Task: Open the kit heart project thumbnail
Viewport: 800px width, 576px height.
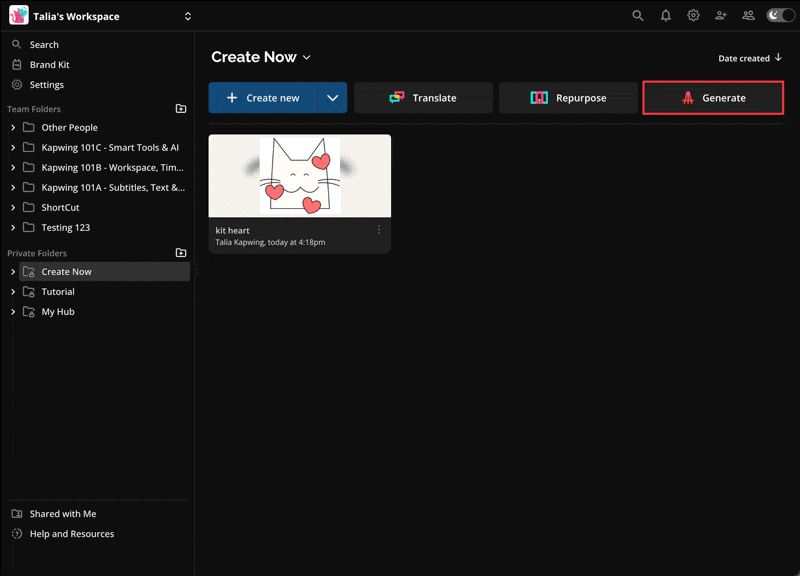Action: (x=300, y=174)
